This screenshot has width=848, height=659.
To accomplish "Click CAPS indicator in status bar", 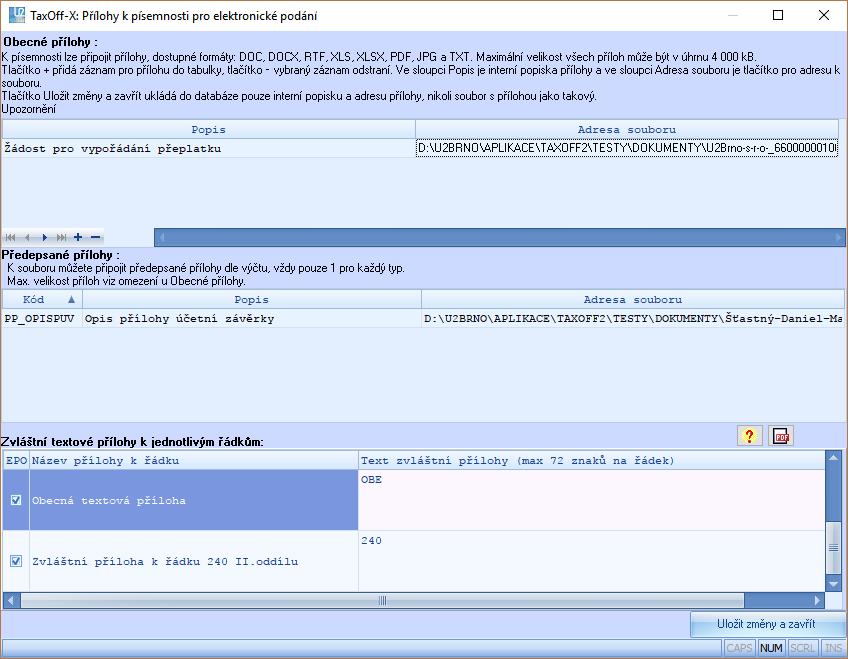I will coord(739,648).
